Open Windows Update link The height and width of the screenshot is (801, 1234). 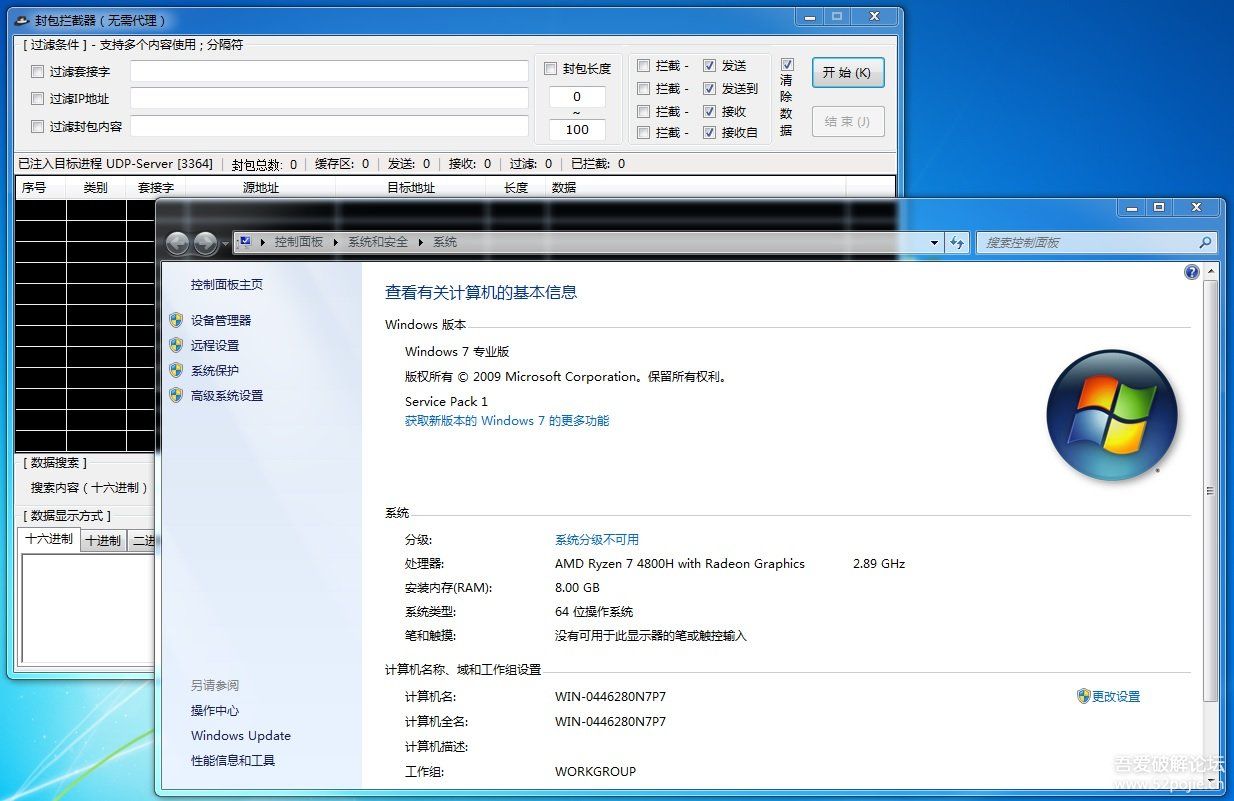coord(241,735)
